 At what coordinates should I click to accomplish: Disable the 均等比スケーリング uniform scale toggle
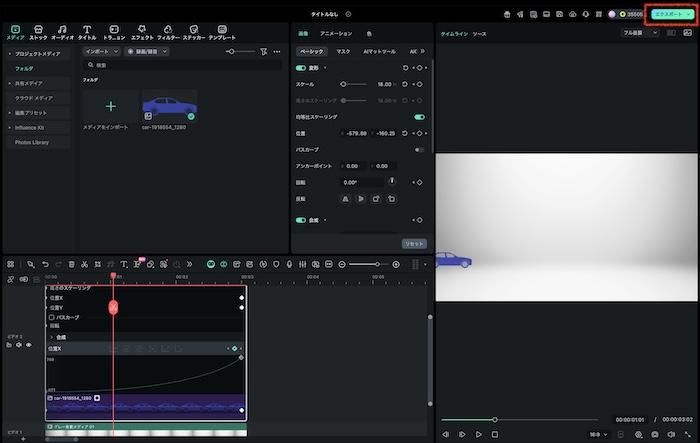click(x=419, y=117)
